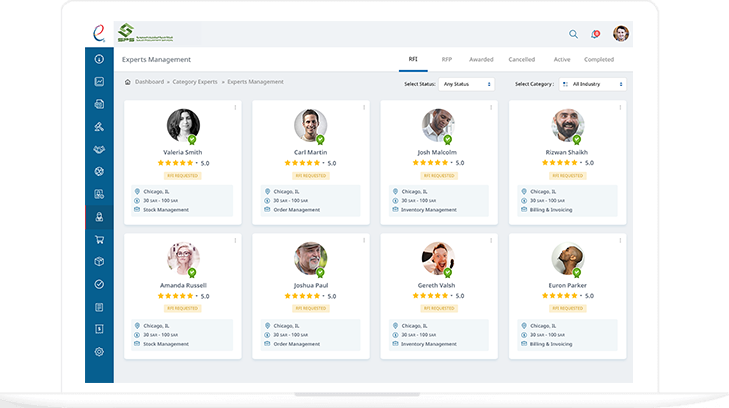Viewport: 729px width, 408px height.
Task: Switch to the Awarded tab
Action: (x=481, y=59)
